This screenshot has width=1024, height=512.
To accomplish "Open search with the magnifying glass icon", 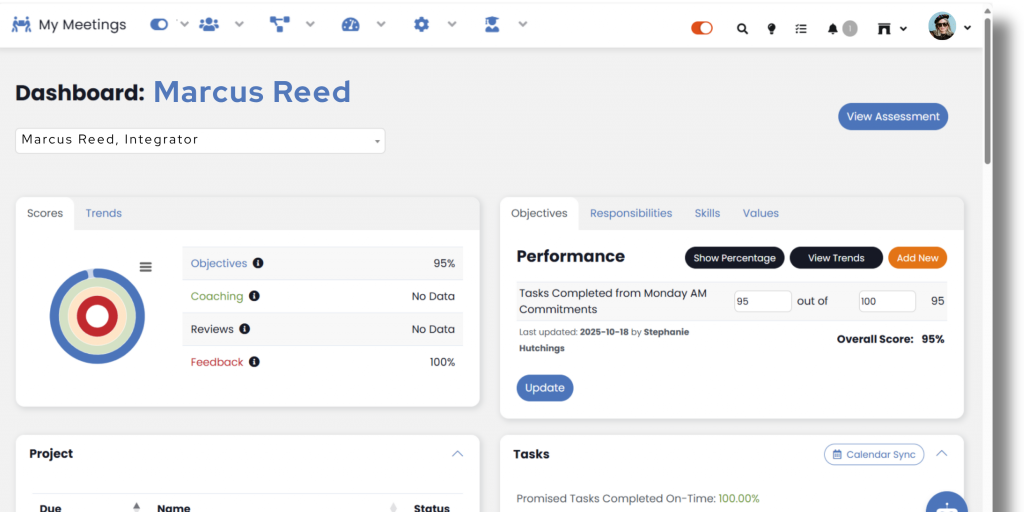I will point(742,29).
